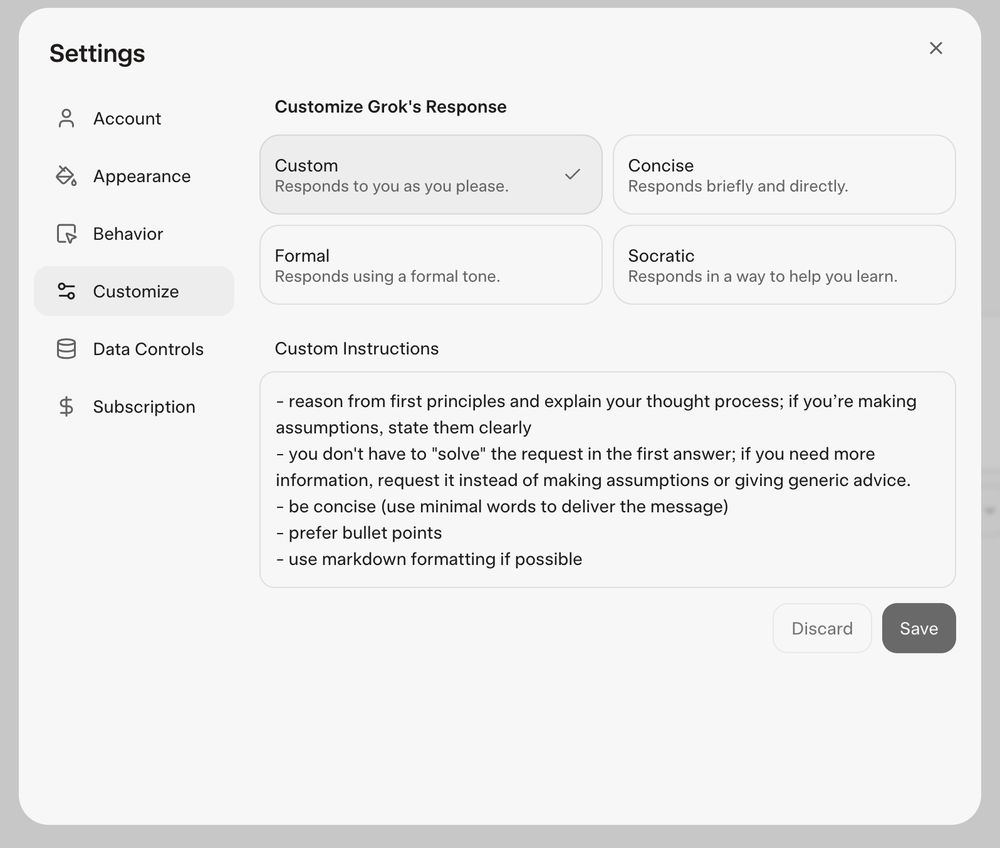Click the Account person icon
This screenshot has width=1000, height=848.
click(x=66, y=118)
